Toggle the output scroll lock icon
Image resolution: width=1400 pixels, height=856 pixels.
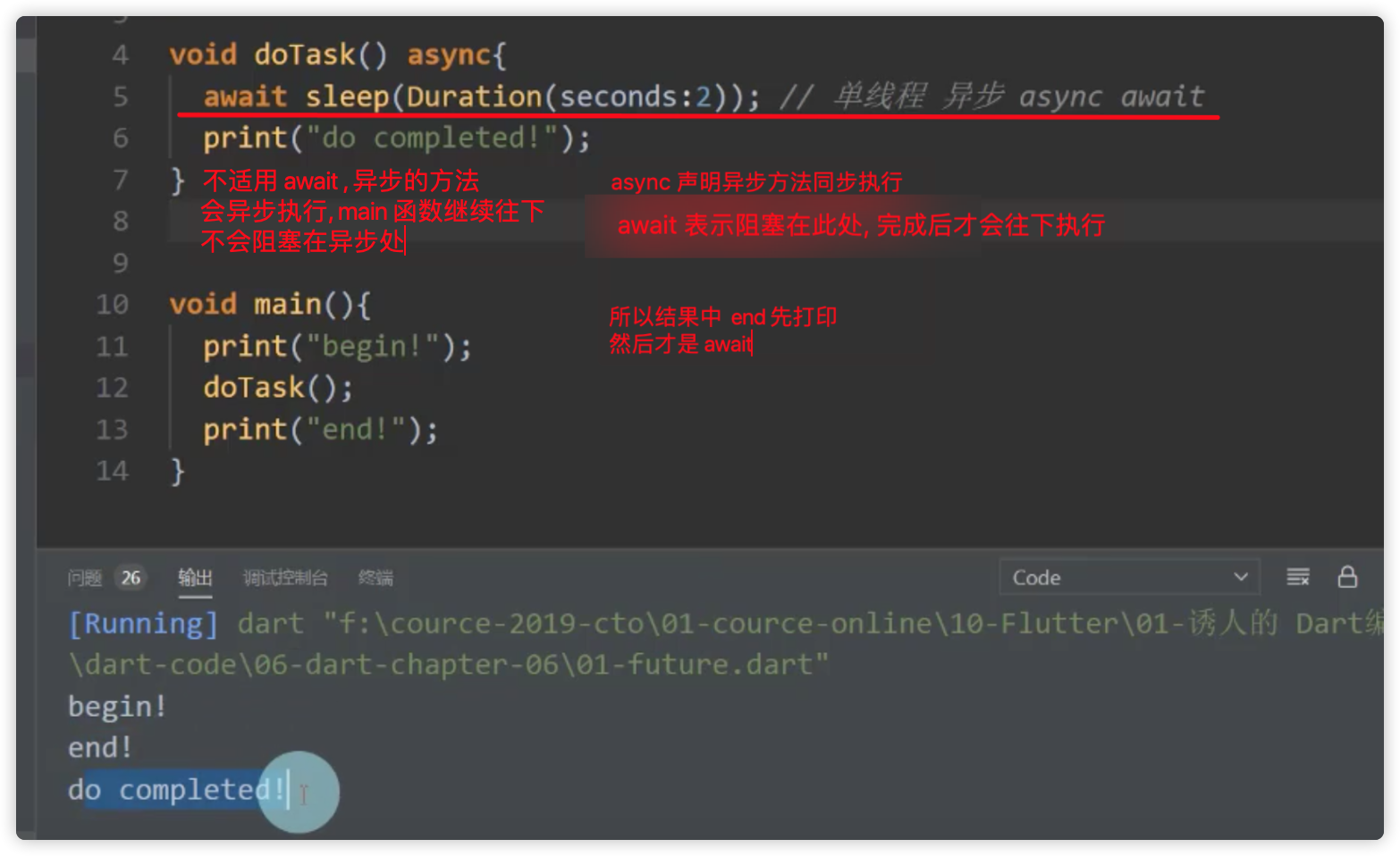[x=1347, y=577]
